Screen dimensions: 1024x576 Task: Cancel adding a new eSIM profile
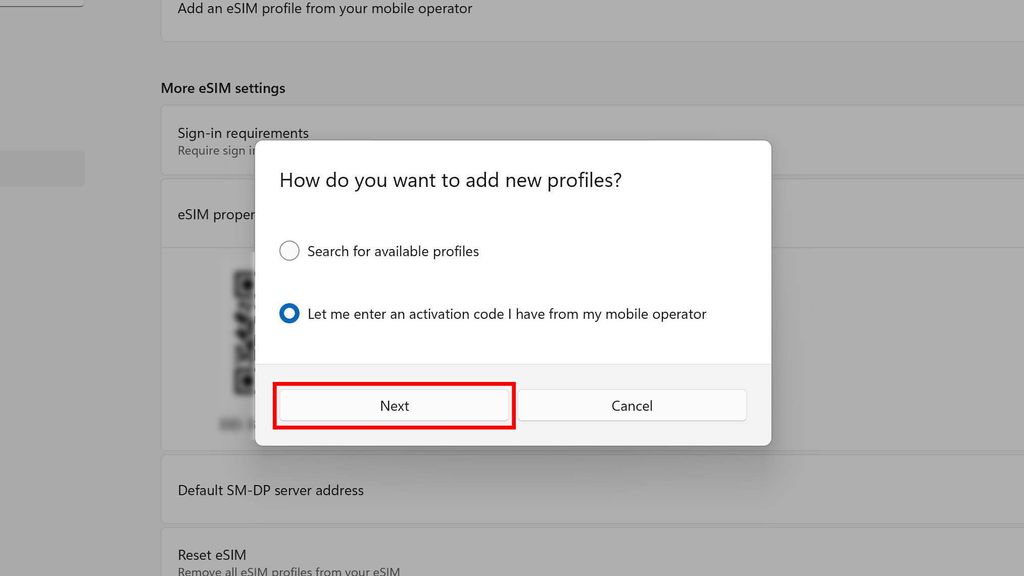point(632,405)
